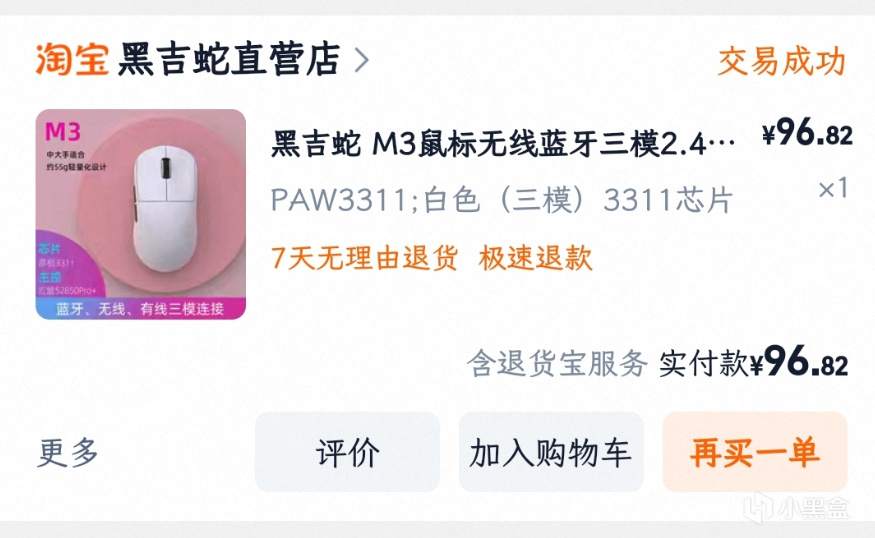Screen dimensions: 875x538
Task: View the 交易成功 order status
Action: point(782,61)
